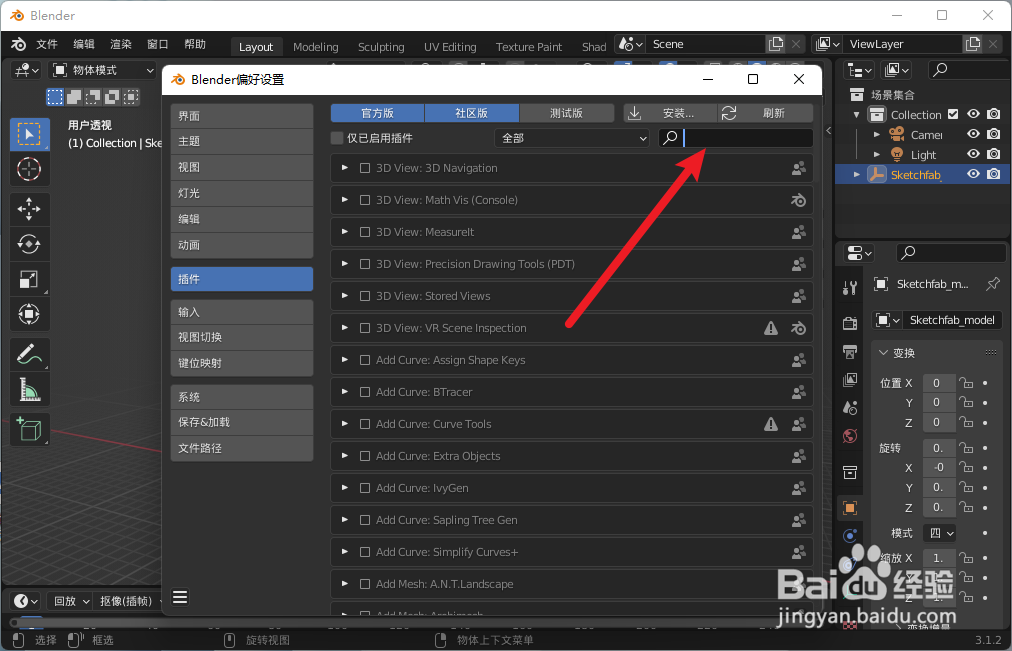Enable the Add Curve: BTracer addon

(x=365, y=392)
